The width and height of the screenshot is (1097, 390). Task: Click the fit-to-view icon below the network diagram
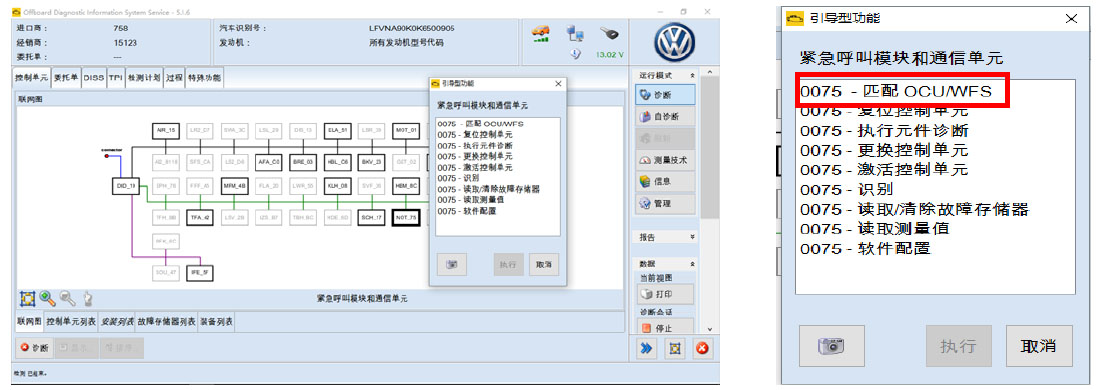click(x=27, y=299)
